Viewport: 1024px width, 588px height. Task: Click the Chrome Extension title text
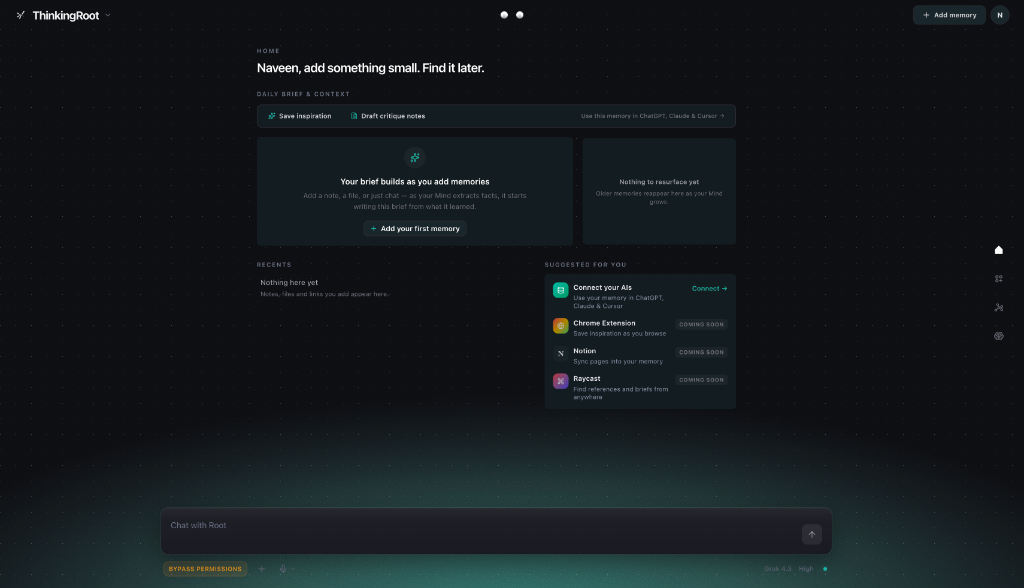604,323
